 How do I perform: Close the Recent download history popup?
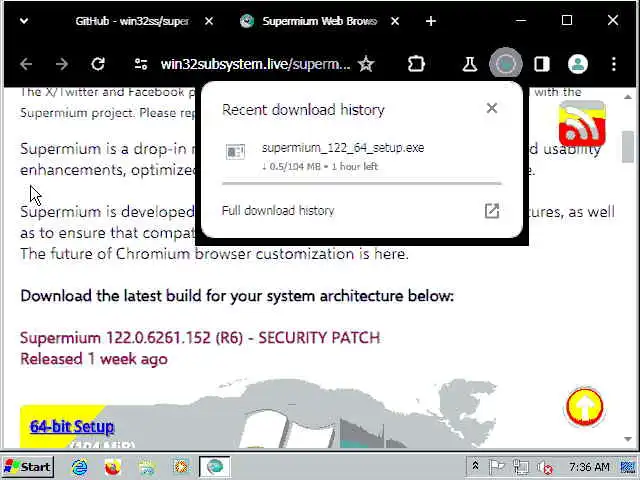coord(492,108)
